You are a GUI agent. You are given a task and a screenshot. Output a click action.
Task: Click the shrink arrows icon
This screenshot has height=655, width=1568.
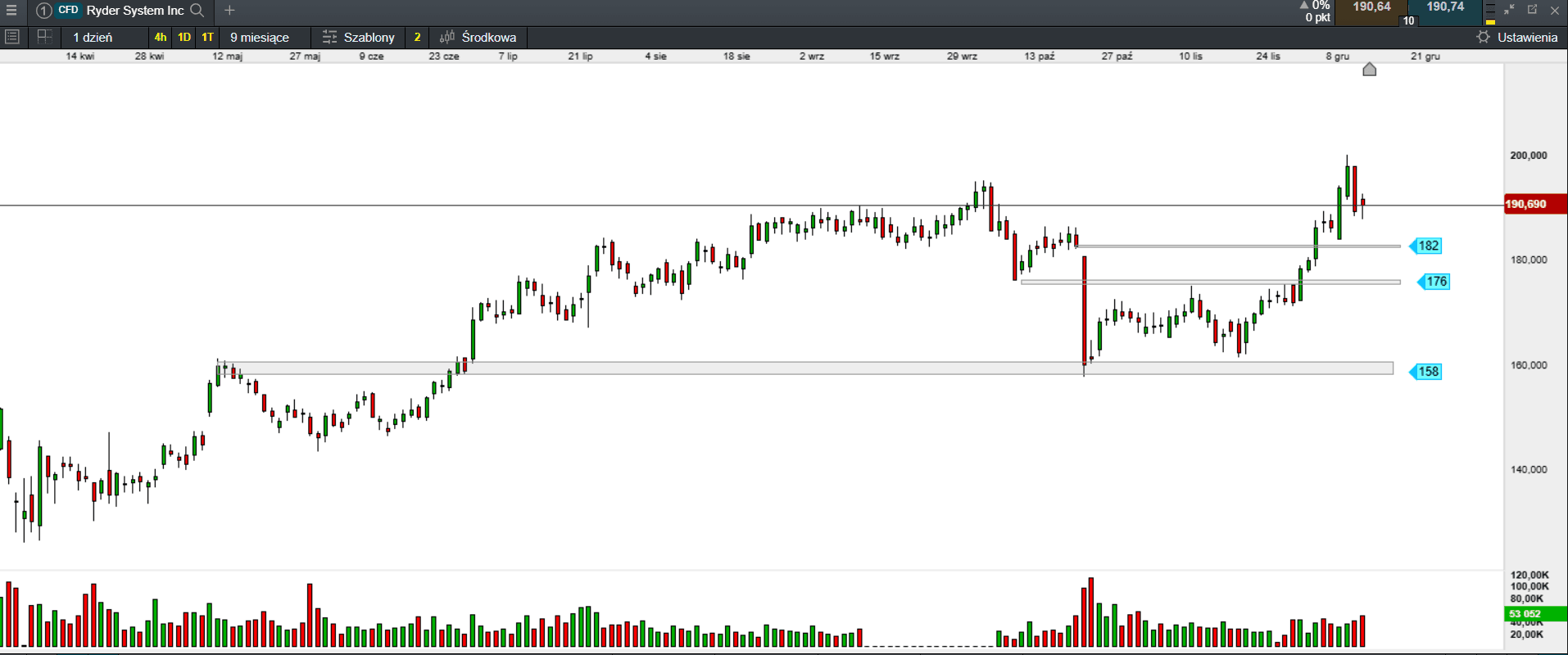click(1509, 10)
